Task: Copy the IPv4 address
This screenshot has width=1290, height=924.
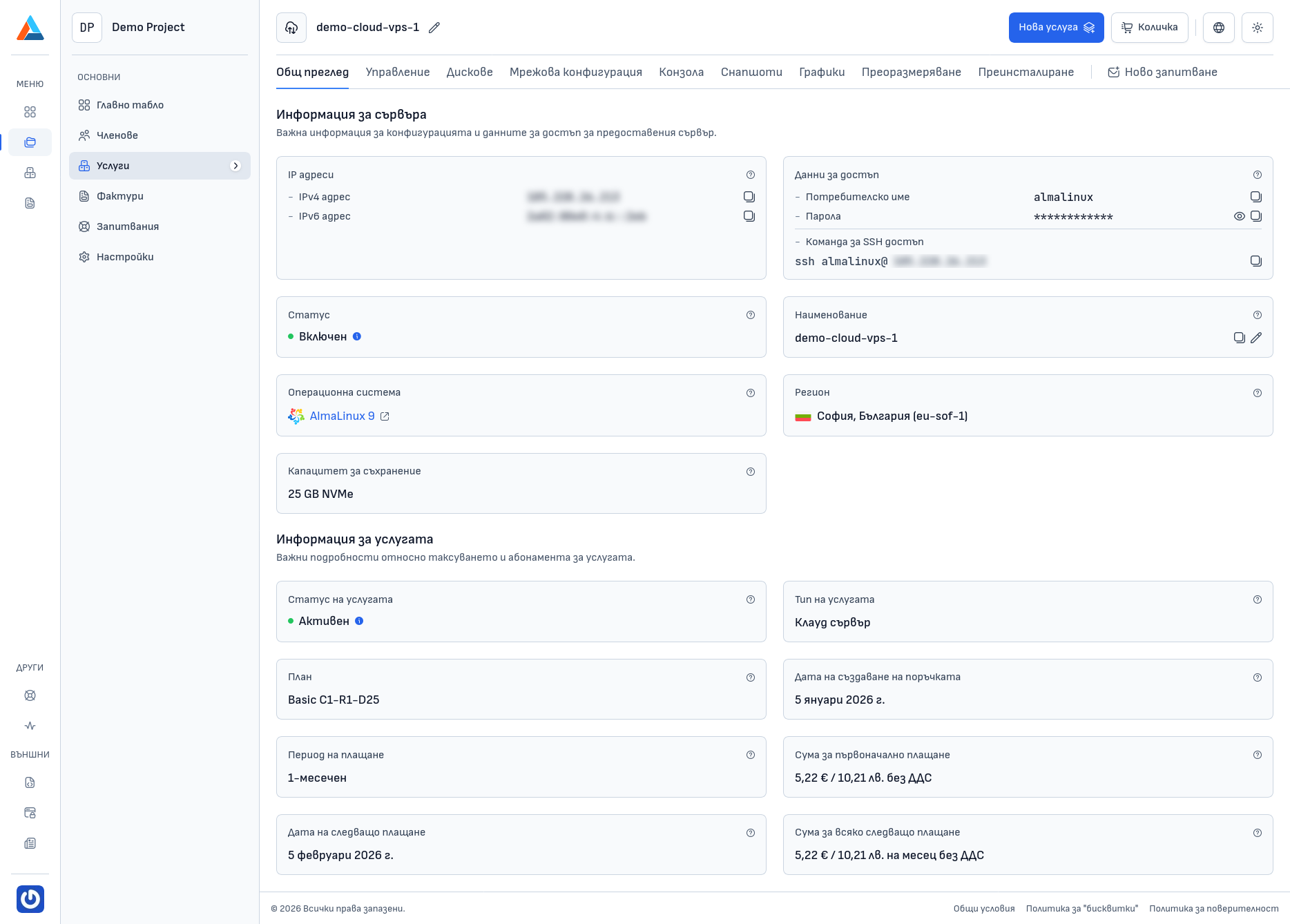Action: (x=749, y=197)
